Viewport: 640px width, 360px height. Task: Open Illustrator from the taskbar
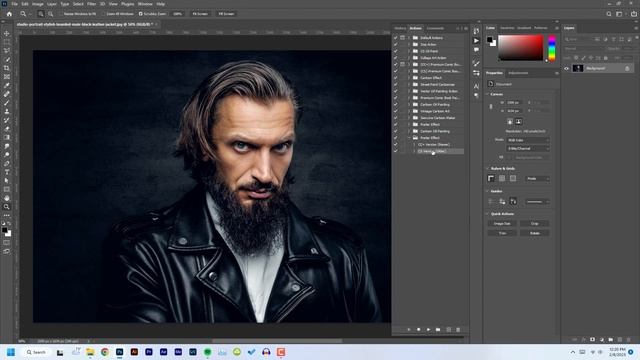point(134,352)
